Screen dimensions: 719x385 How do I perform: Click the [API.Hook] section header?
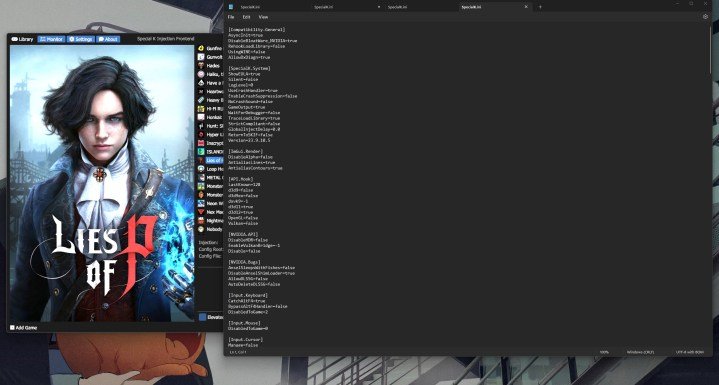(x=240, y=179)
